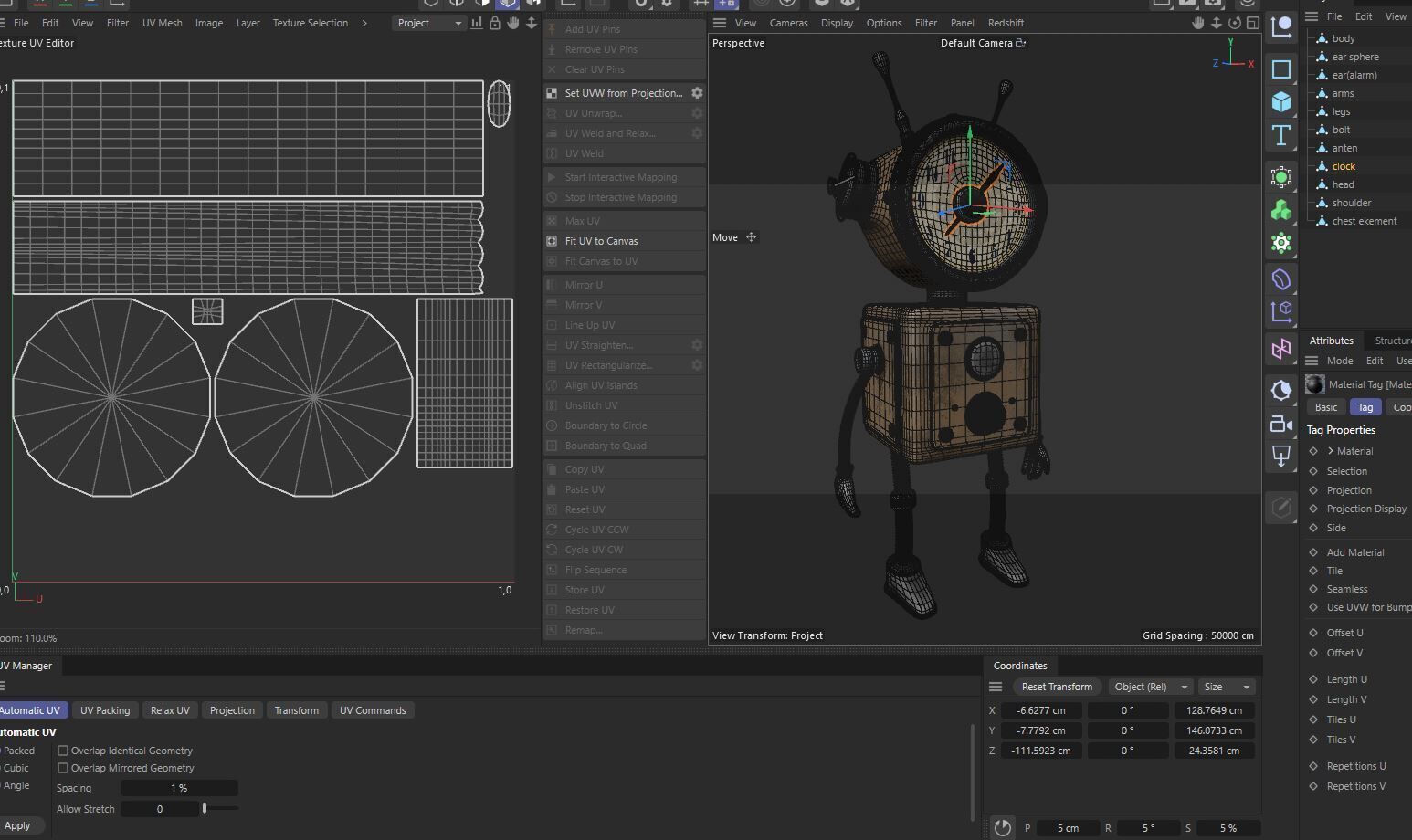
Task: Switch to the UV Packing tab
Action: (x=105, y=710)
